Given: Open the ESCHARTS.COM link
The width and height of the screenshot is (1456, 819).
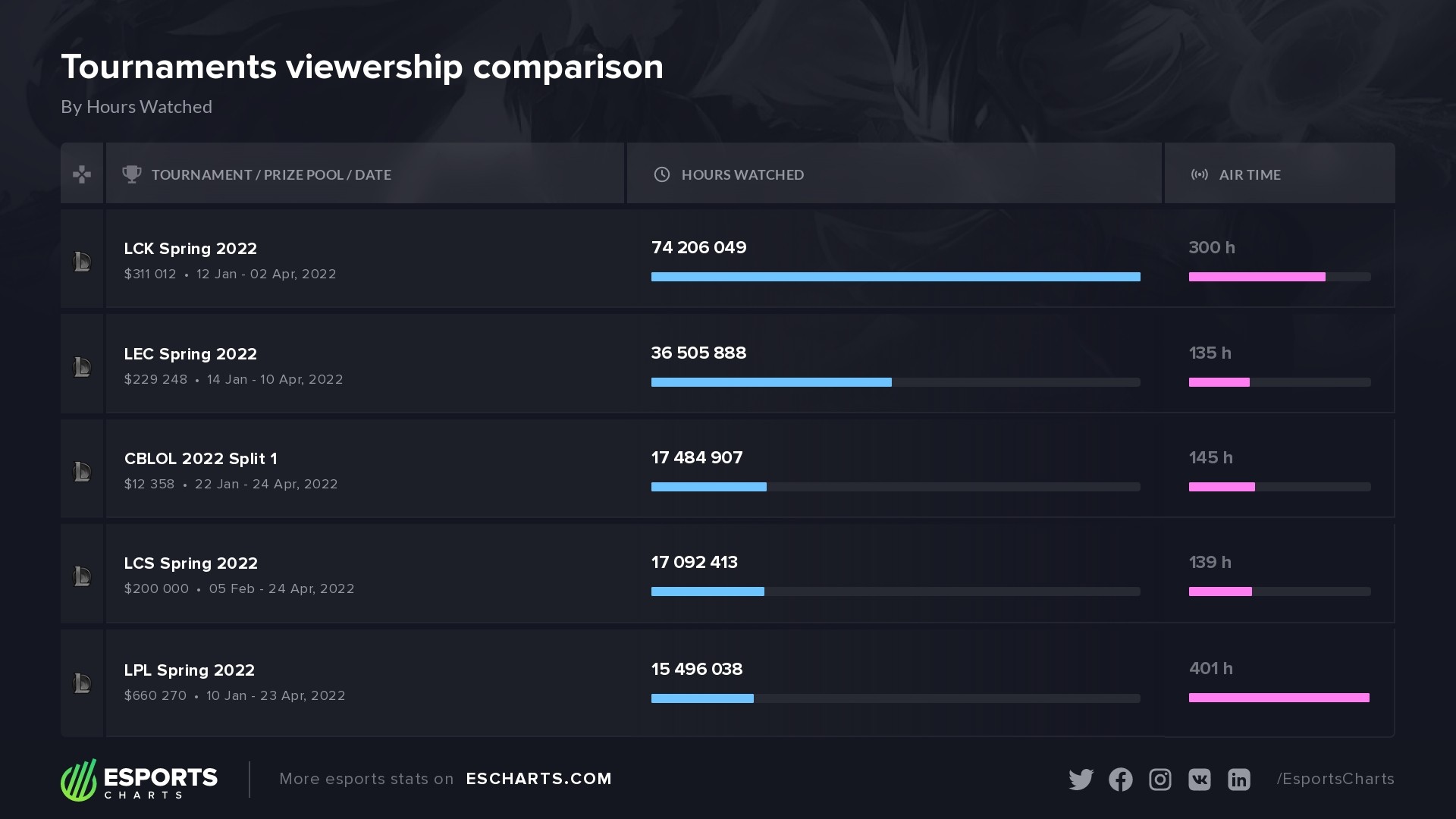Looking at the screenshot, I should pos(538,779).
